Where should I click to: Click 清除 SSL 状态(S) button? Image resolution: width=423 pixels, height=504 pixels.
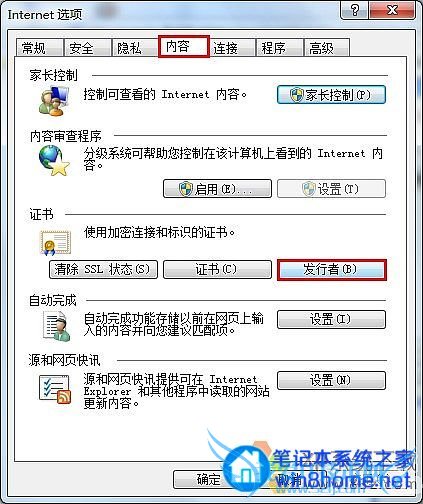[x=103, y=269]
